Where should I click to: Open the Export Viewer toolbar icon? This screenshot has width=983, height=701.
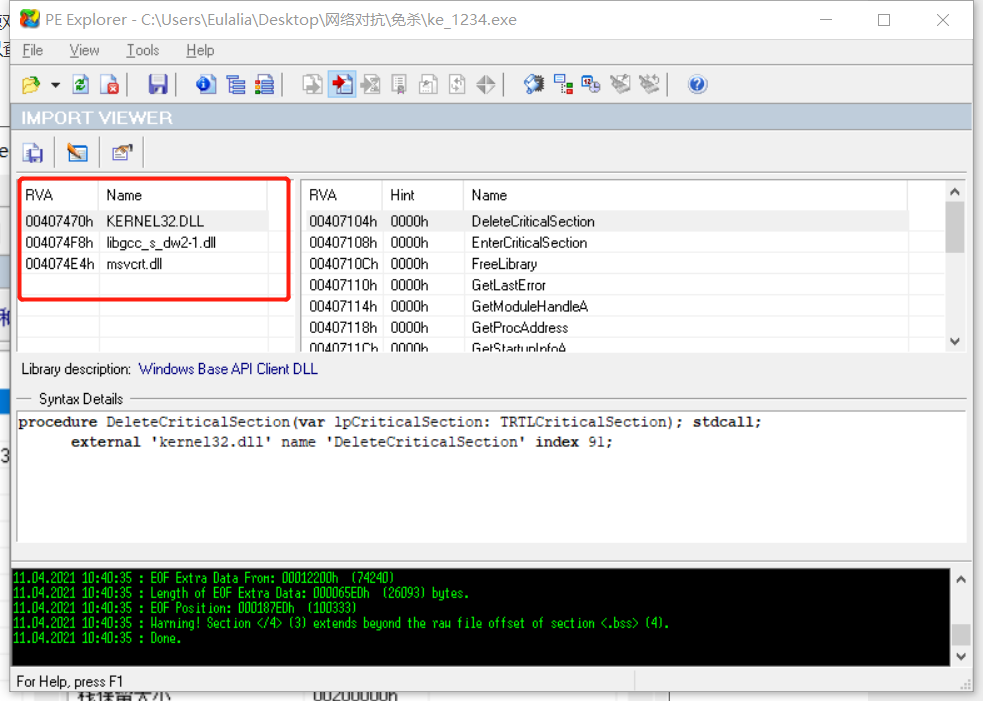click(x=312, y=85)
